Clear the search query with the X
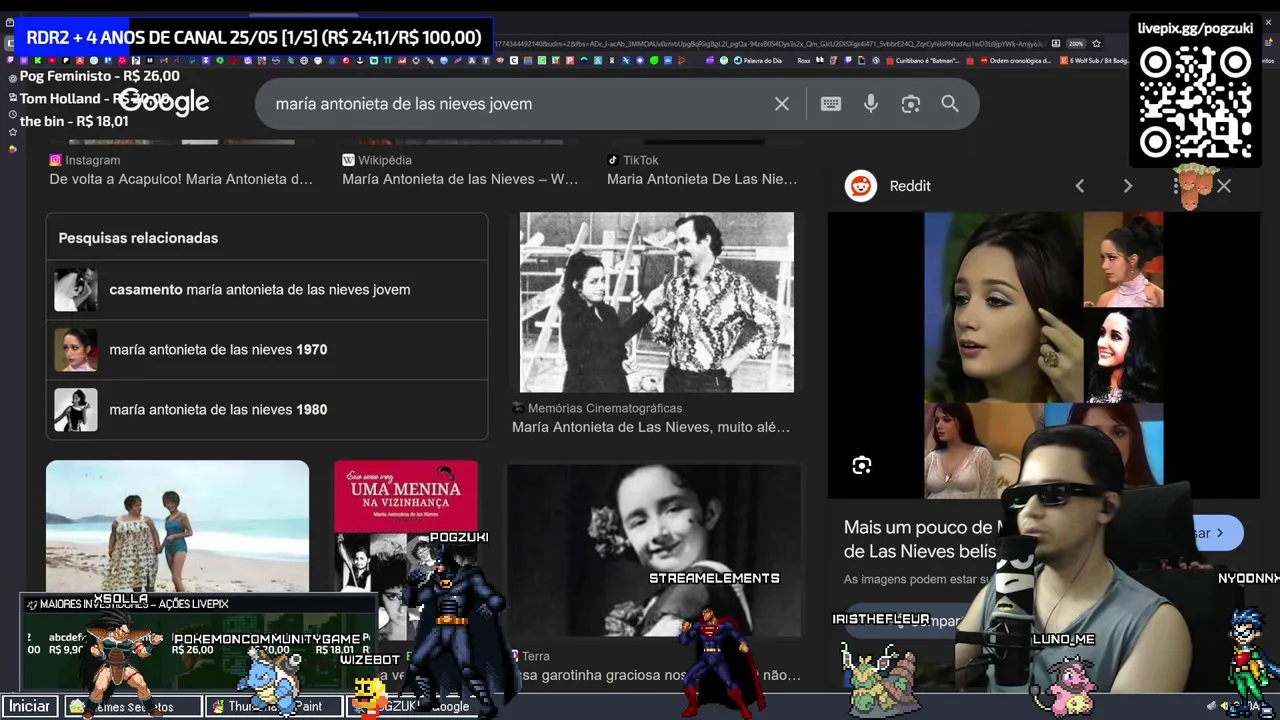Viewport: 1280px width, 720px height. point(782,104)
